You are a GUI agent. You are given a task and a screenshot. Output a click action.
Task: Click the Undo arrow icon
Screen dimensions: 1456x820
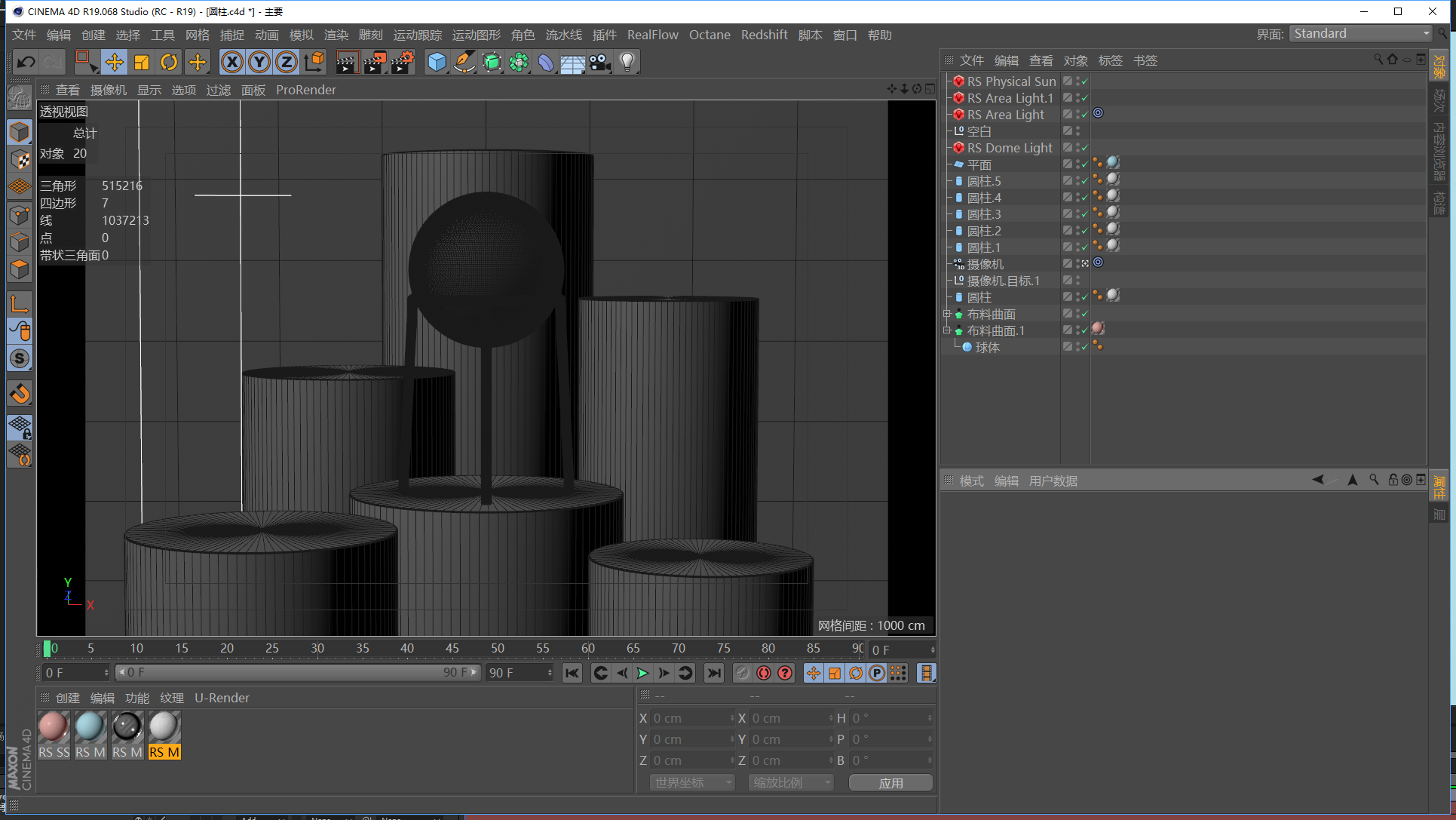(26, 62)
